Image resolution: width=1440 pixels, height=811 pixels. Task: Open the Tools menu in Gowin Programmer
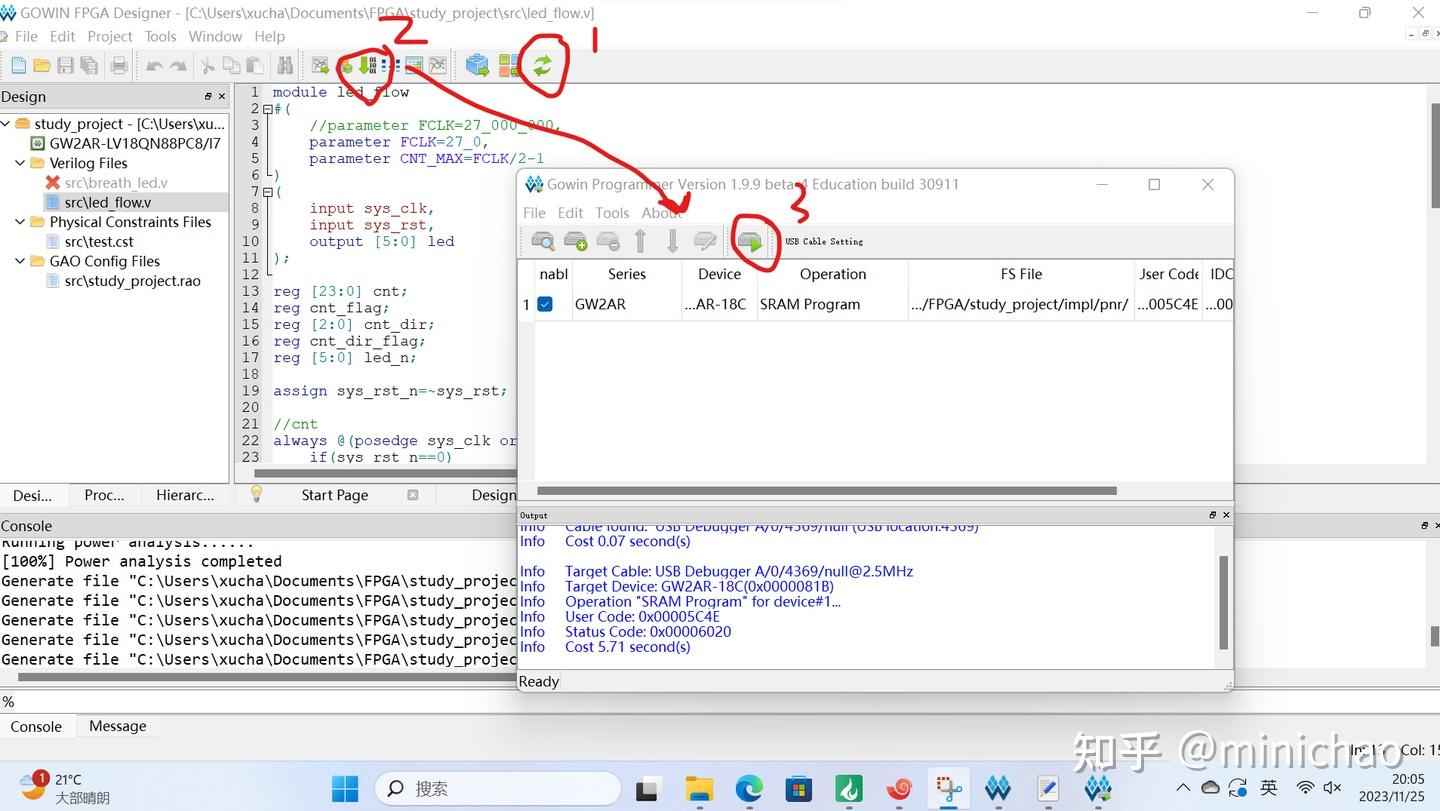pyautogui.click(x=612, y=213)
